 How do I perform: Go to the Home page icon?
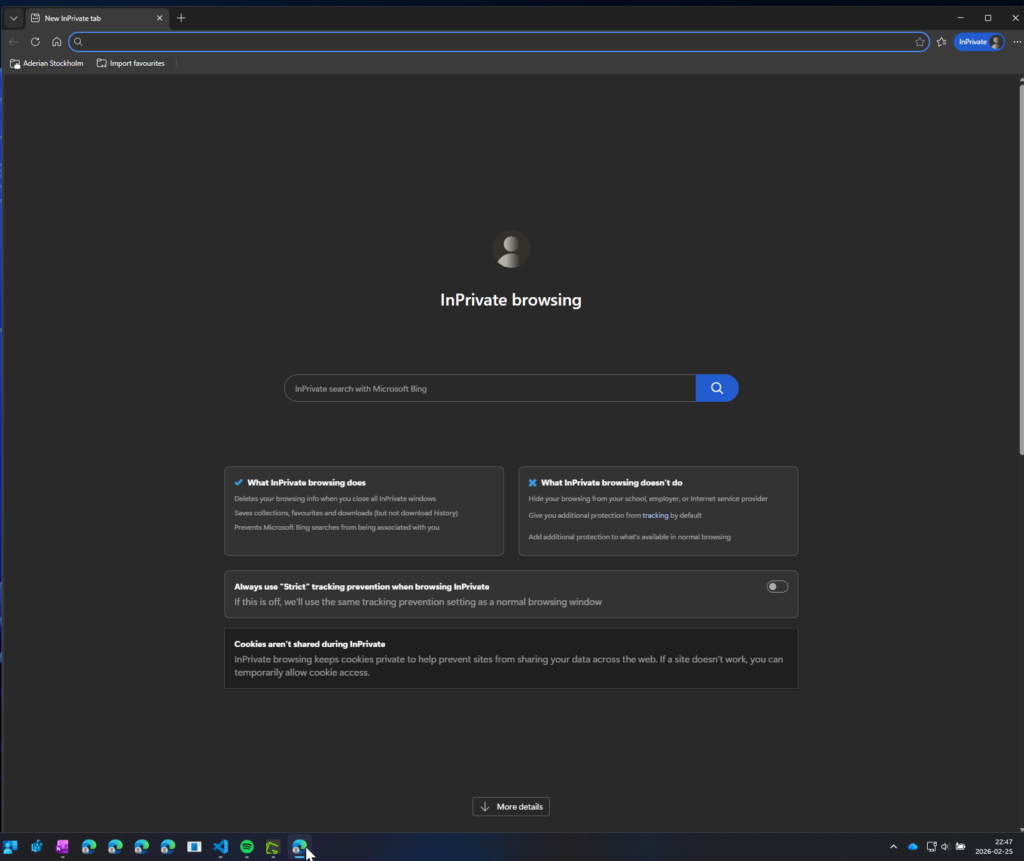point(56,42)
